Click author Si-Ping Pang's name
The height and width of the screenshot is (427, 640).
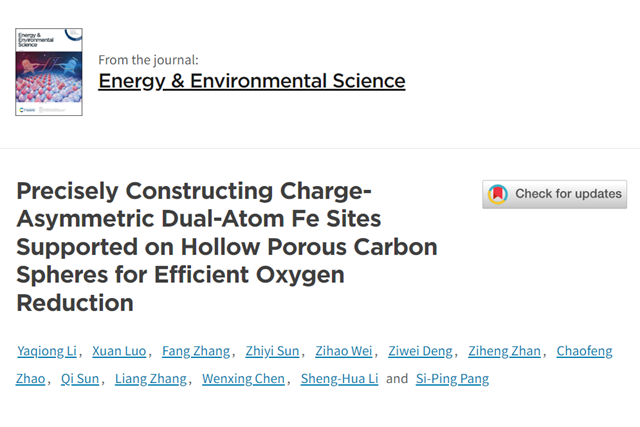[452, 379]
